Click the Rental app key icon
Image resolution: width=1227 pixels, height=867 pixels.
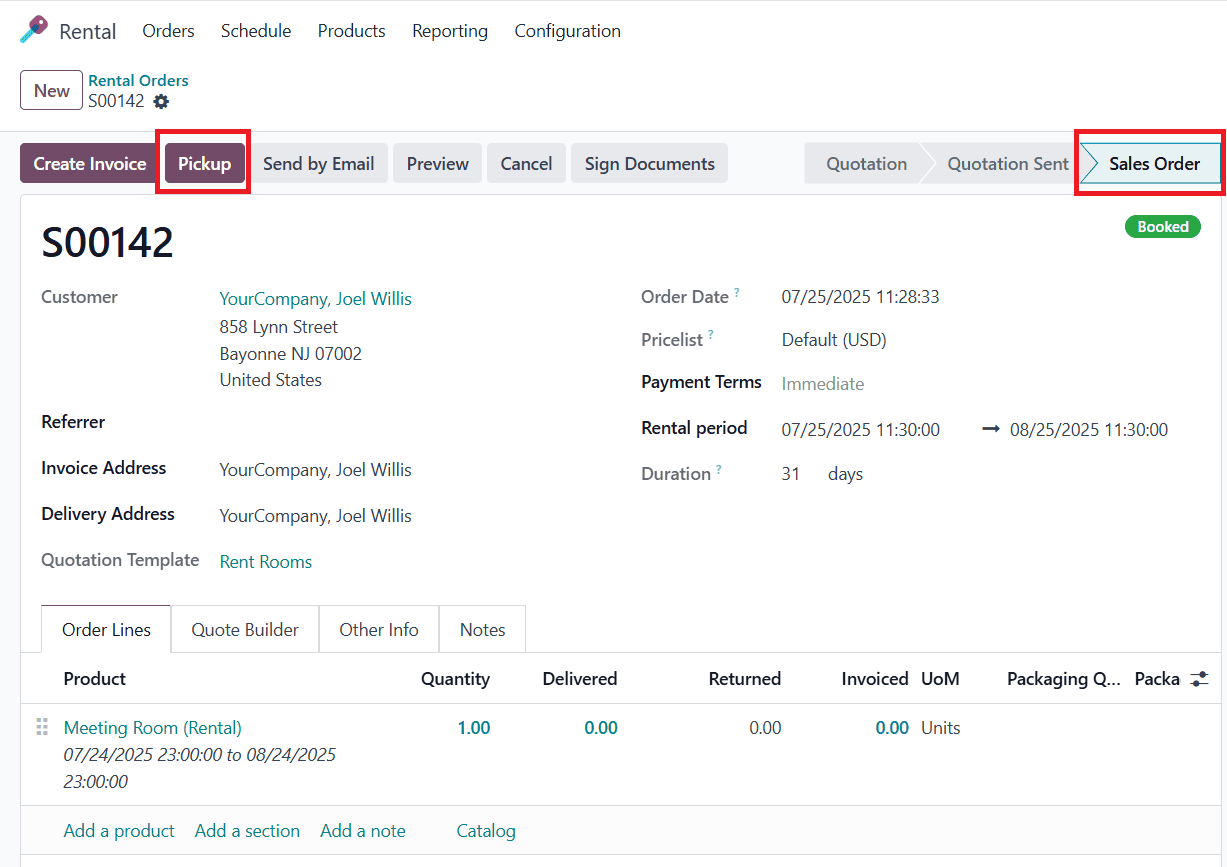pyautogui.click(x=33, y=29)
